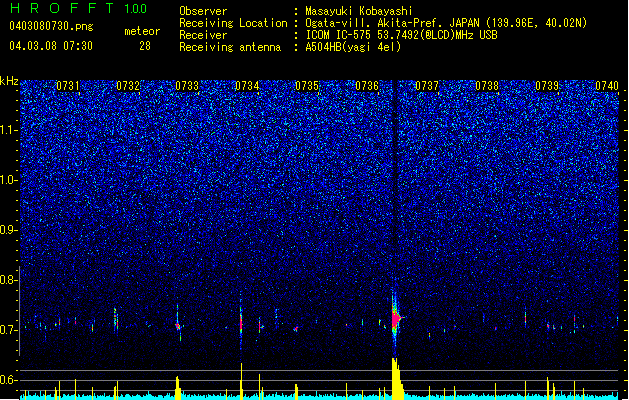629x400 pixels.
Task: Click the Receiver field label
Action: (x=203, y=35)
